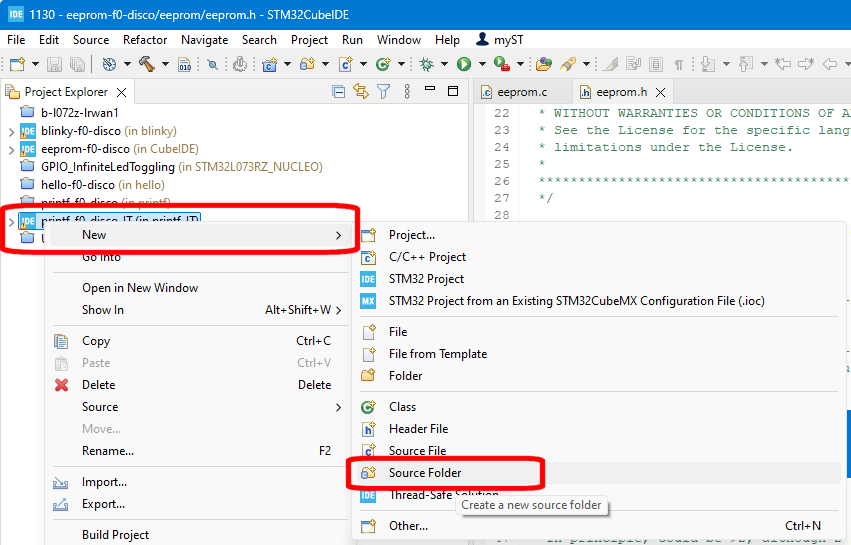The height and width of the screenshot is (545, 851).
Task: Select Other... in the New submenu
Action: click(x=599, y=526)
